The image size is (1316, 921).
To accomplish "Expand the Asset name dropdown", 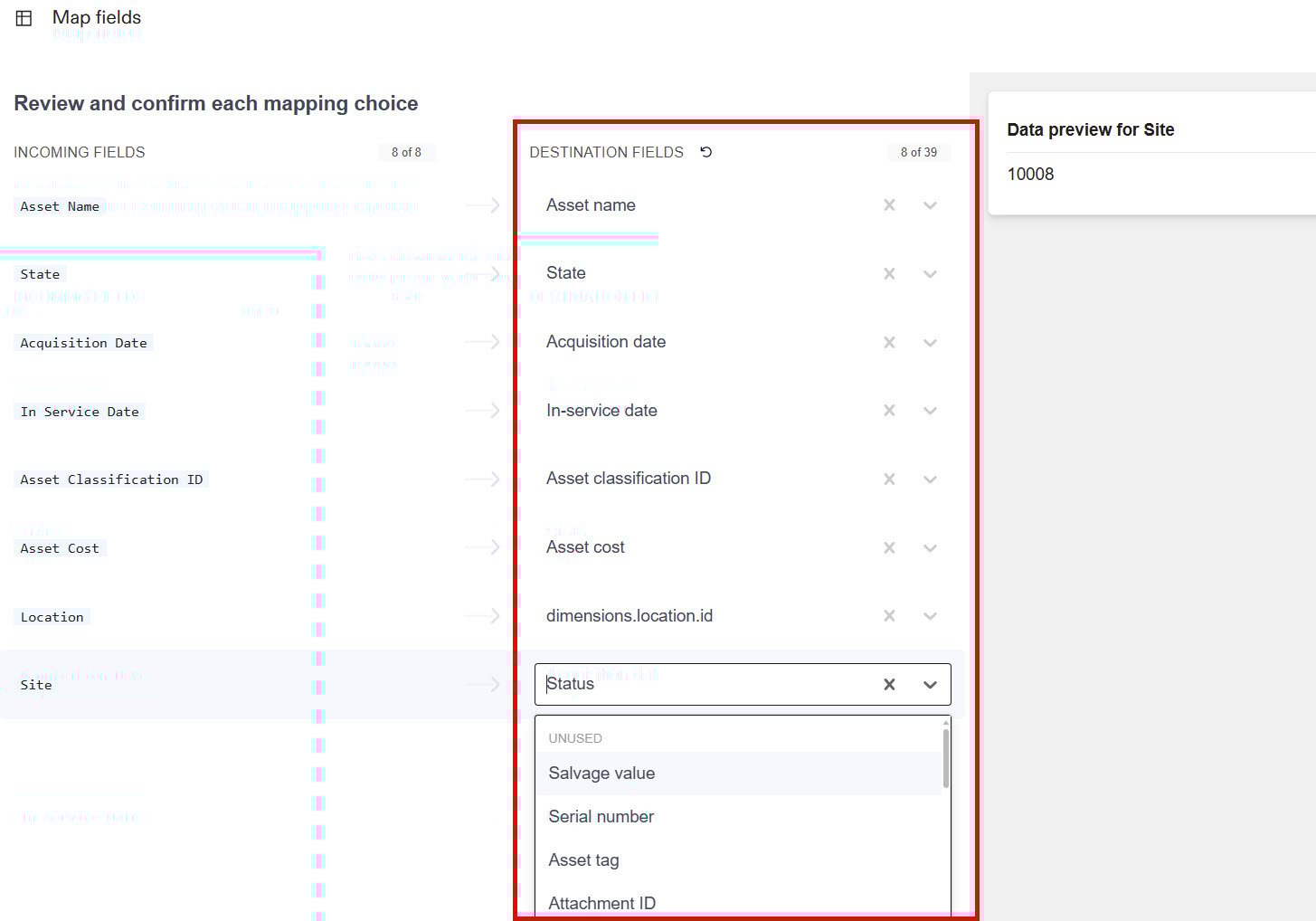I will point(930,205).
